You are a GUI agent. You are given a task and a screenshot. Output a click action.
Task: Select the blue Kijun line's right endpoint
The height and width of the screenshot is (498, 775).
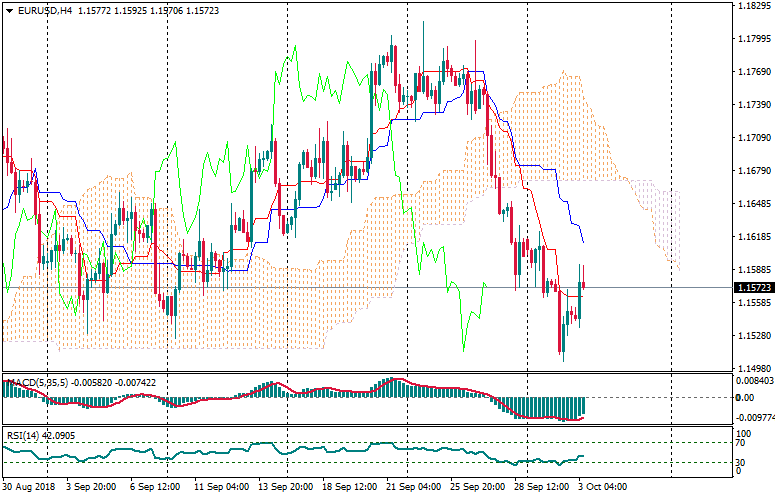[583, 242]
